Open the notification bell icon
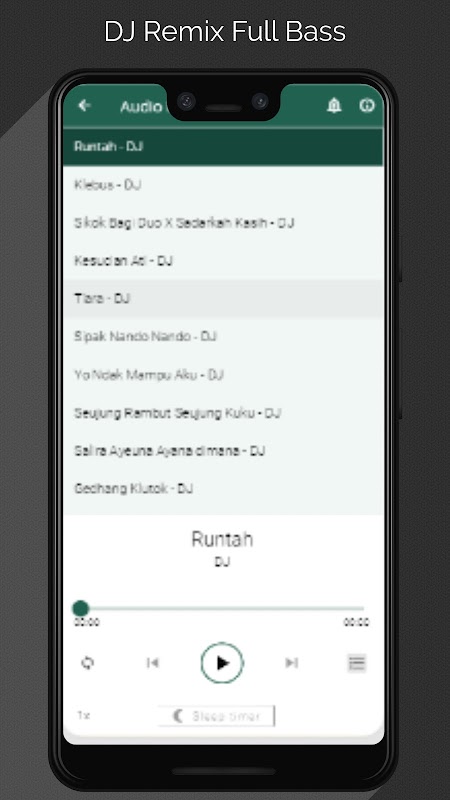The image size is (450, 800). [334, 105]
